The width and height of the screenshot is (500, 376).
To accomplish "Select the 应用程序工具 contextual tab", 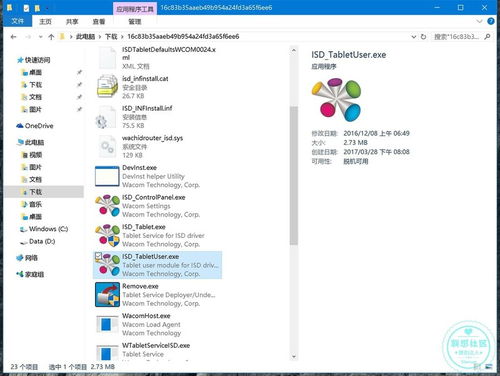I will click(x=135, y=9).
